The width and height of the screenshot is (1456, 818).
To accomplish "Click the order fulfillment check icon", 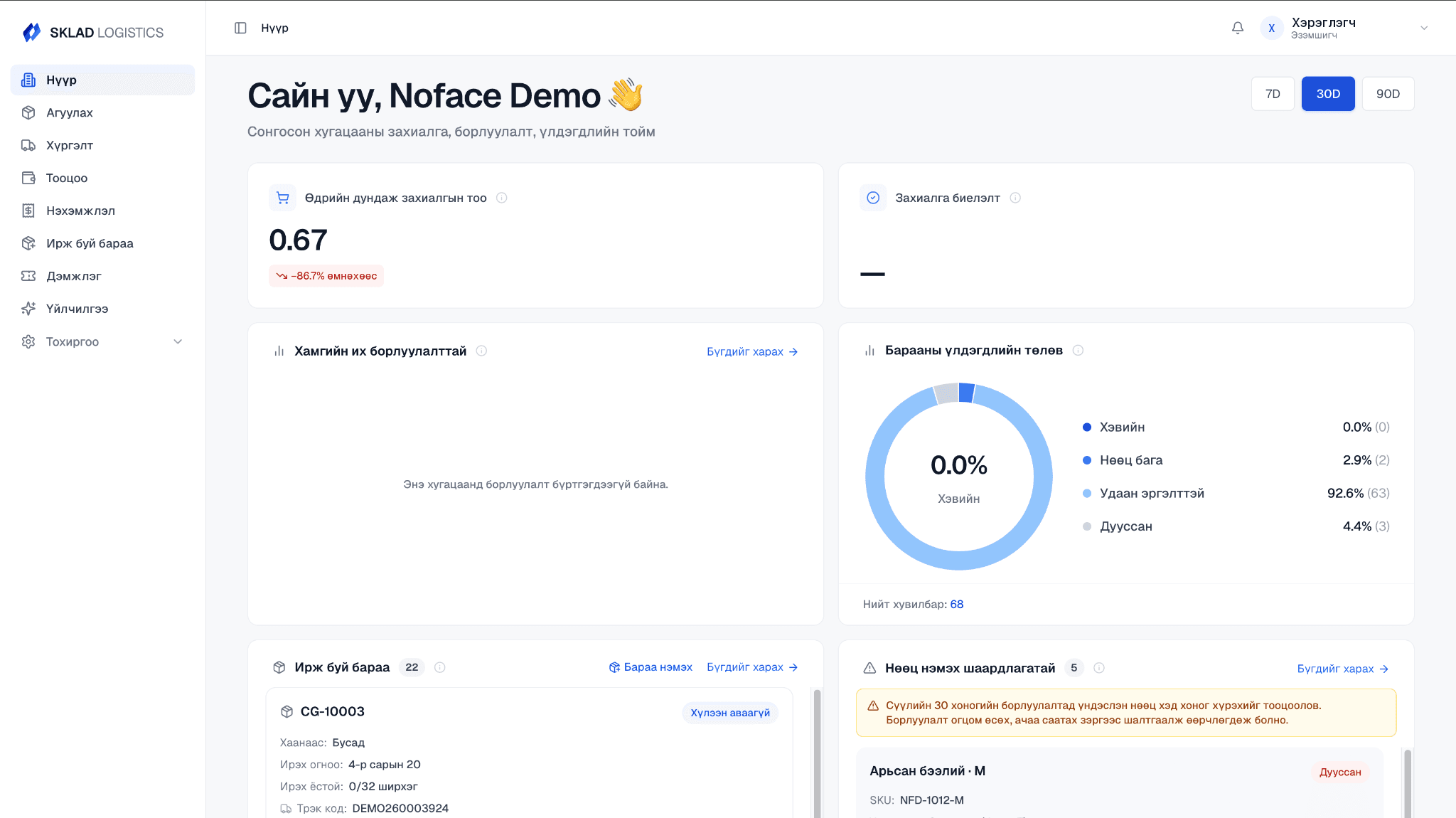I will (x=873, y=198).
